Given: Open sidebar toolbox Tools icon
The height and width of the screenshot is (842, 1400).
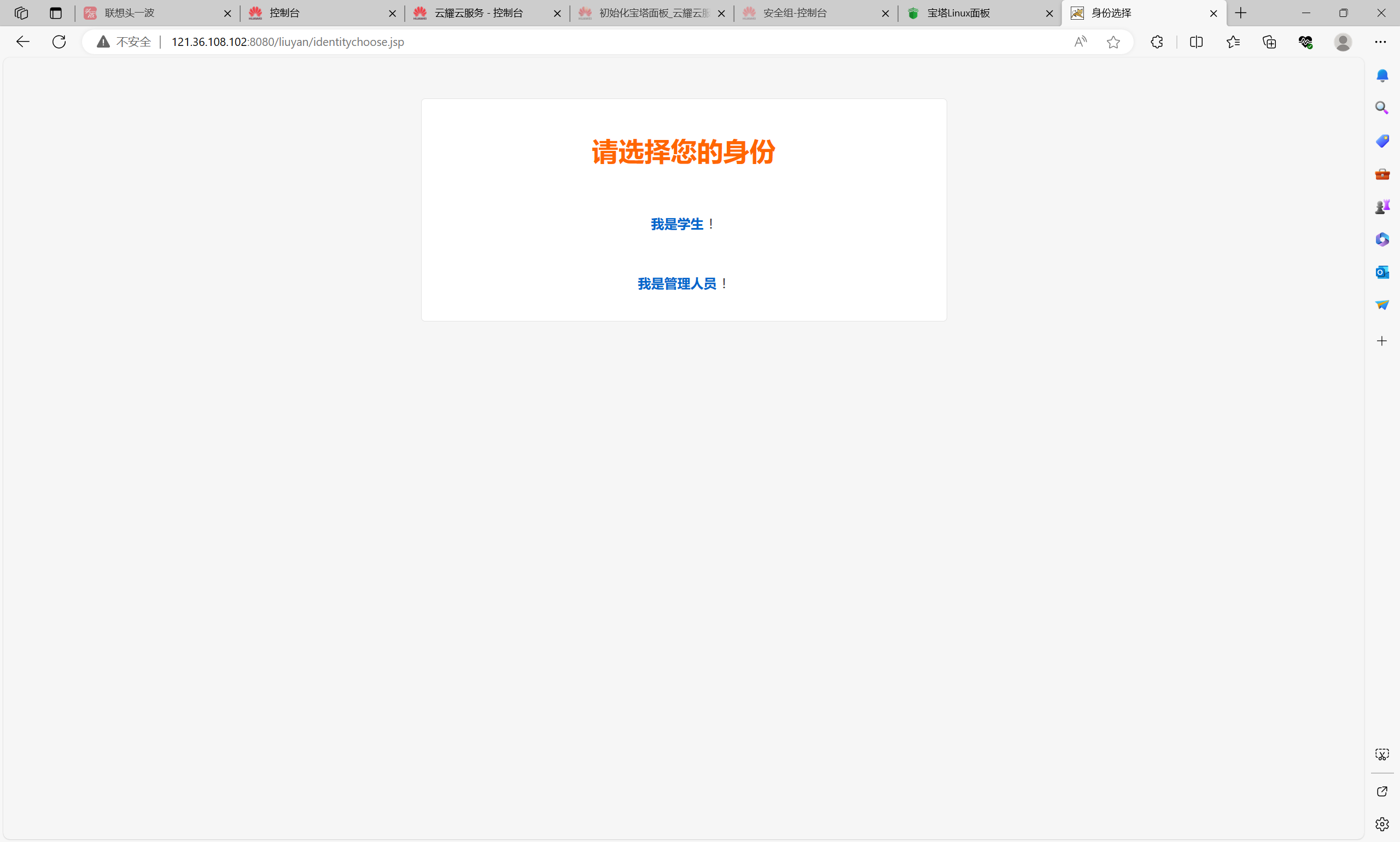Looking at the screenshot, I should coord(1382,174).
